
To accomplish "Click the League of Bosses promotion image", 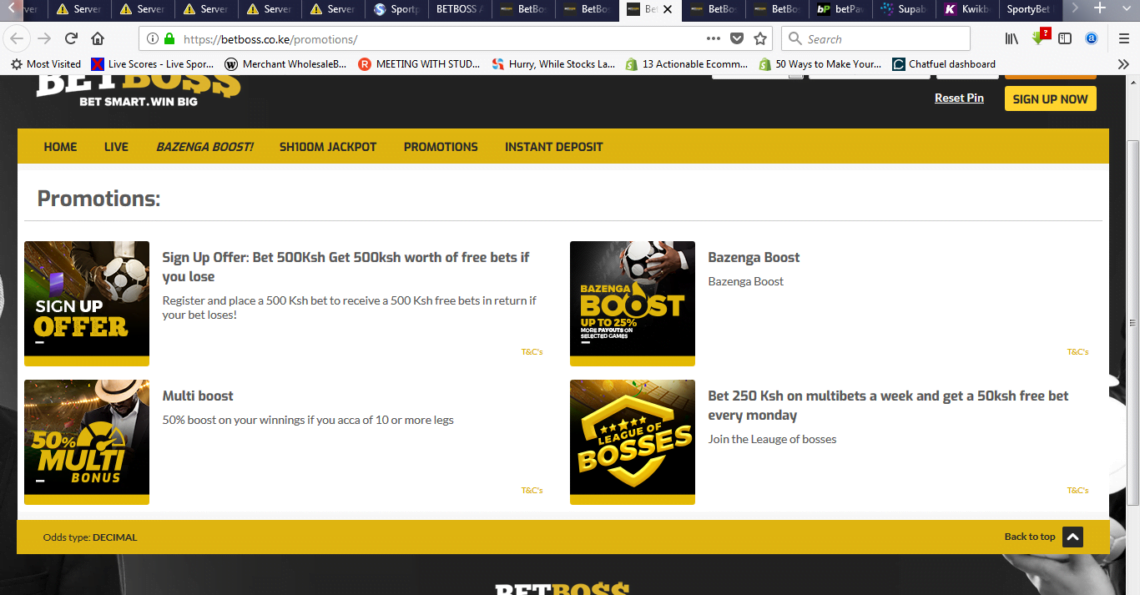I will pyautogui.click(x=633, y=442).
